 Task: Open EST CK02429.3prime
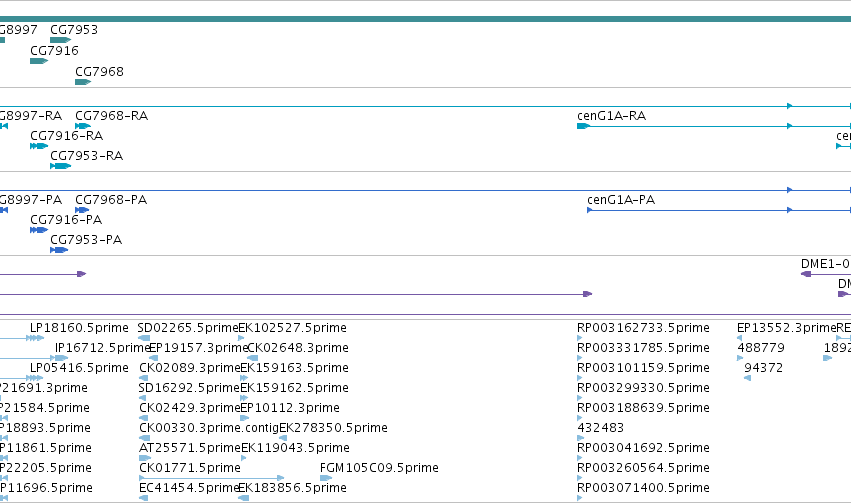click(189, 408)
